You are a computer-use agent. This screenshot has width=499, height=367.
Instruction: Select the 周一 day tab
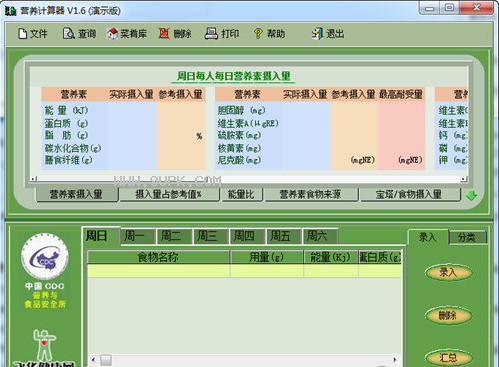click(x=138, y=236)
